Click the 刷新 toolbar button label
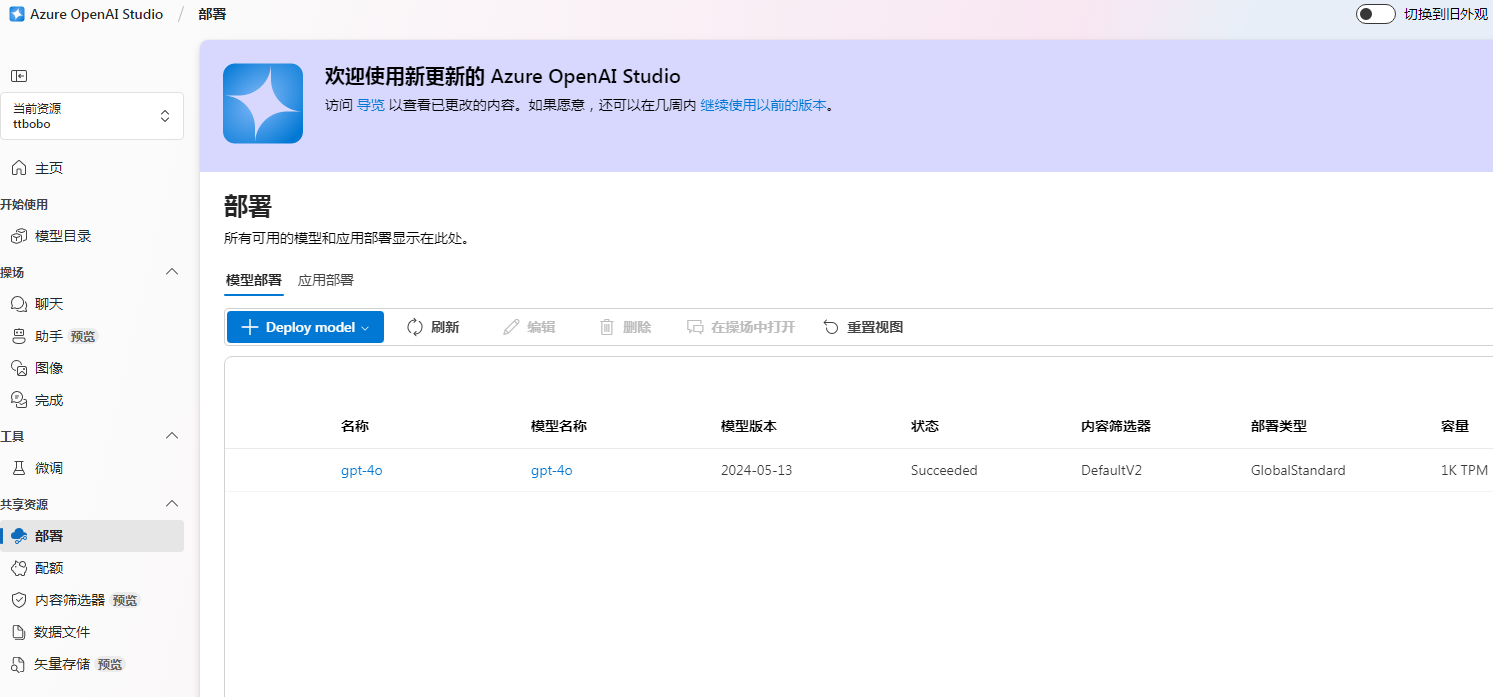Screen dimensions: 1493x697 click(x=445, y=327)
